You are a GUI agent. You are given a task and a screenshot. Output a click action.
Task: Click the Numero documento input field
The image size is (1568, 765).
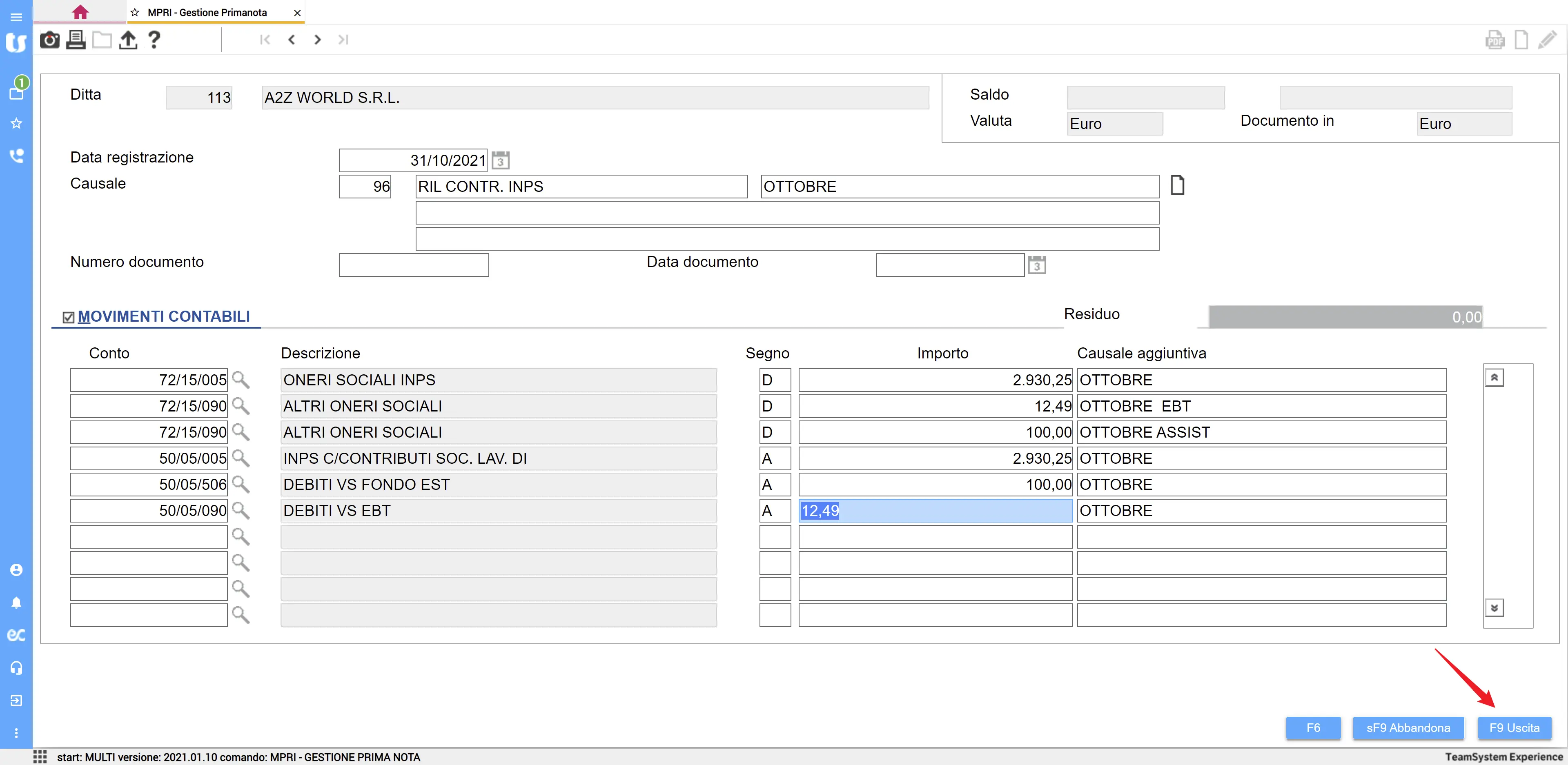(413, 265)
